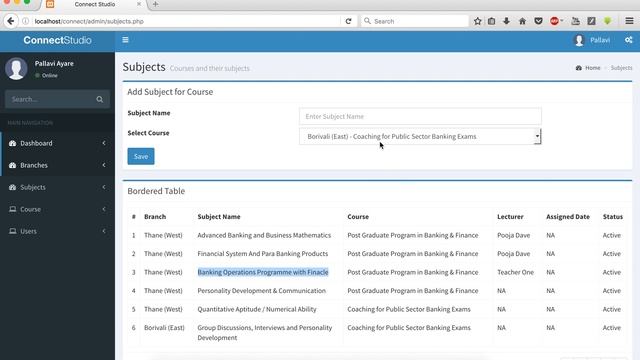640x360 pixels.
Task: Open a new browser tab with the plus
Action: pyautogui.click(x=156, y=4)
